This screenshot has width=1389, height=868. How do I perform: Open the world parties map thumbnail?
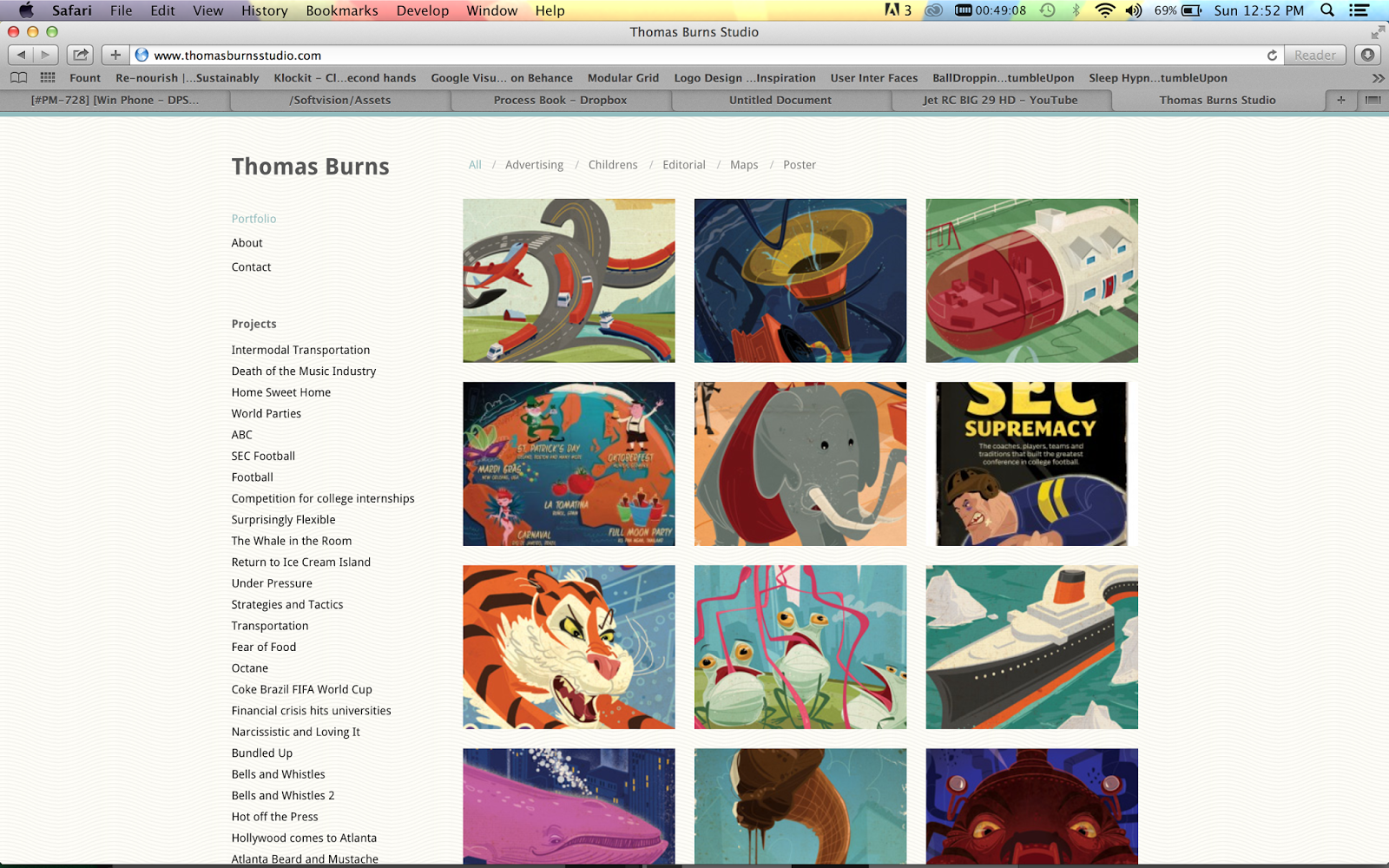point(569,464)
